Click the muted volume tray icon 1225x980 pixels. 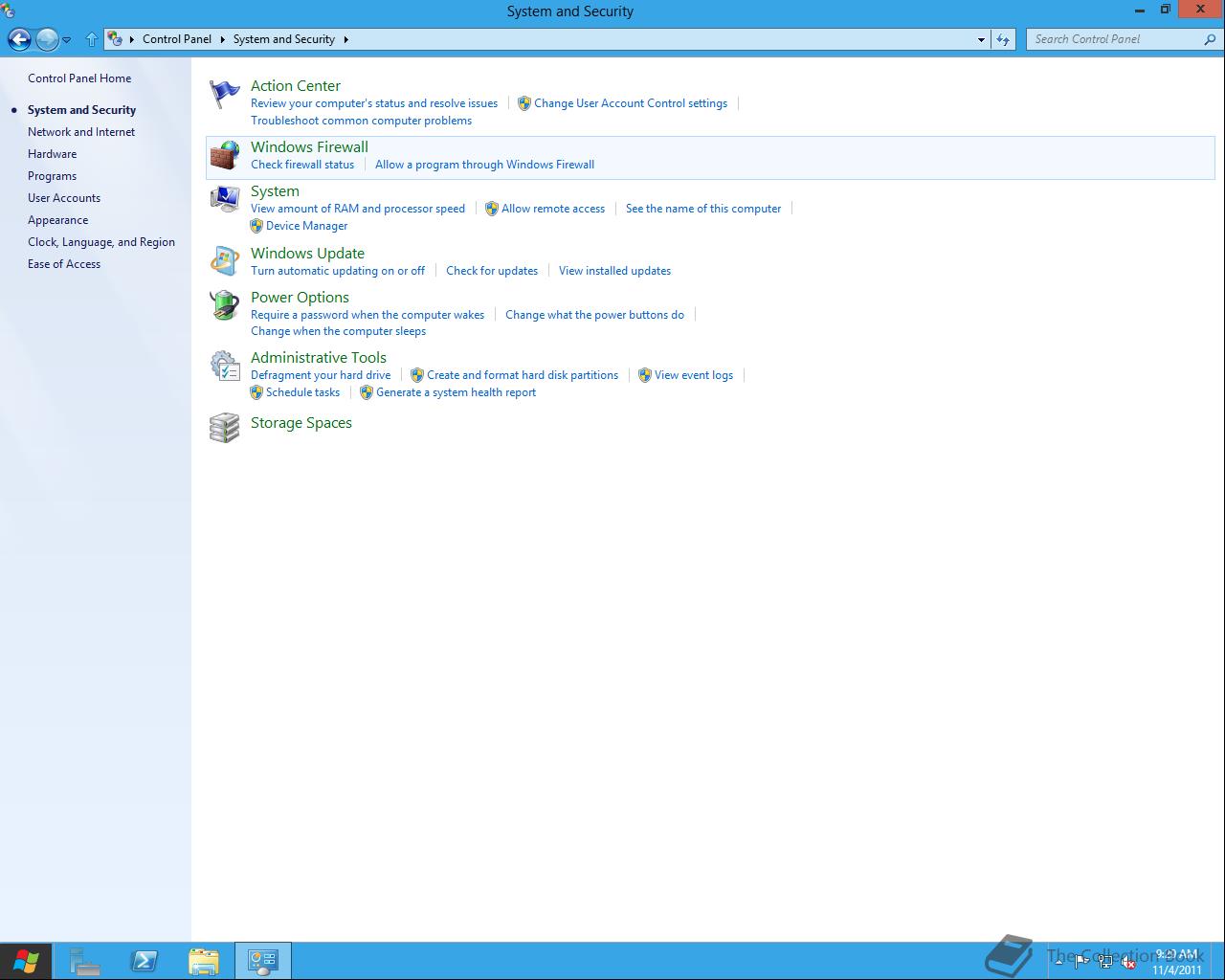click(1129, 962)
